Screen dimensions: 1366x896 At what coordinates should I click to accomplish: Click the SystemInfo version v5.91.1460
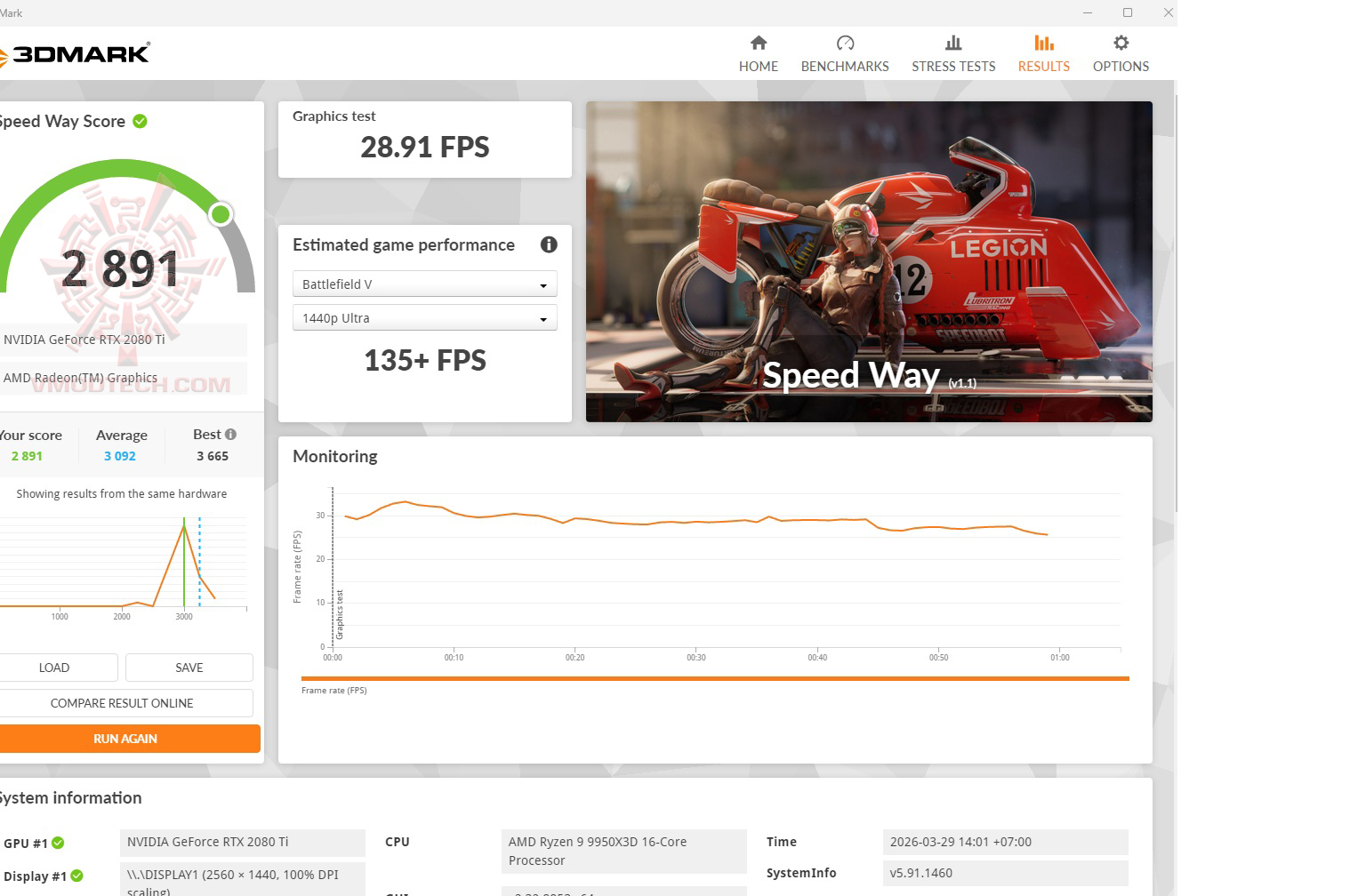(x=1006, y=873)
